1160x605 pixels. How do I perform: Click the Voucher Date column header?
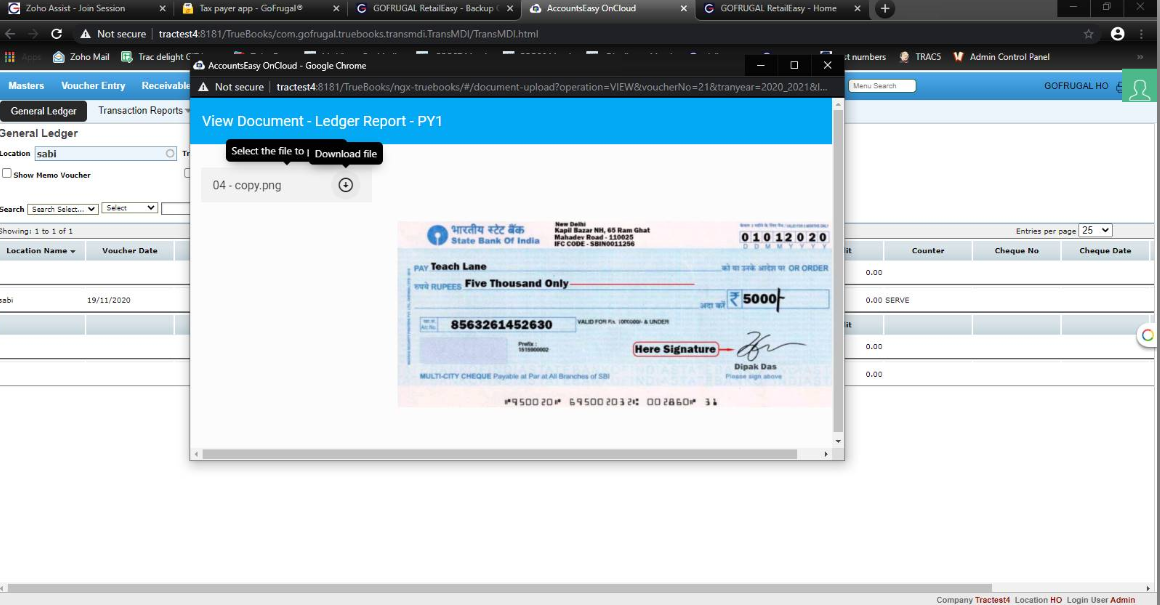tap(129, 251)
